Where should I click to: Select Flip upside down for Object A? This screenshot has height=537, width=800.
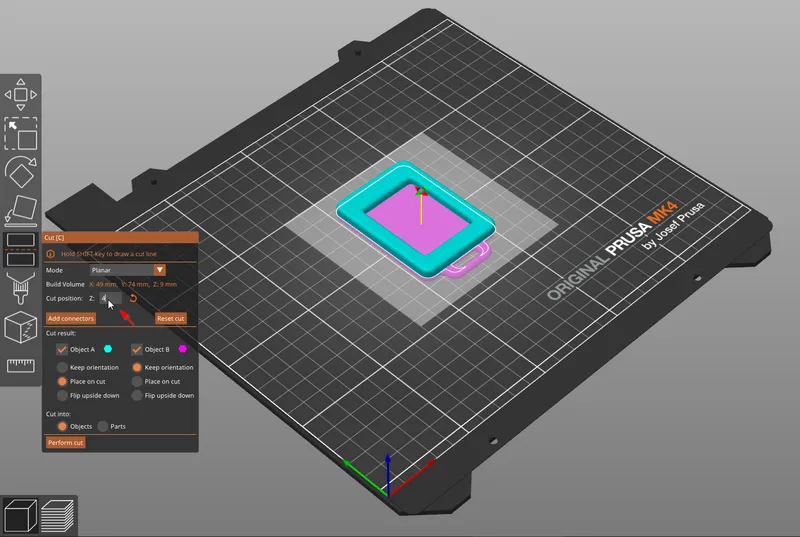(62, 395)
